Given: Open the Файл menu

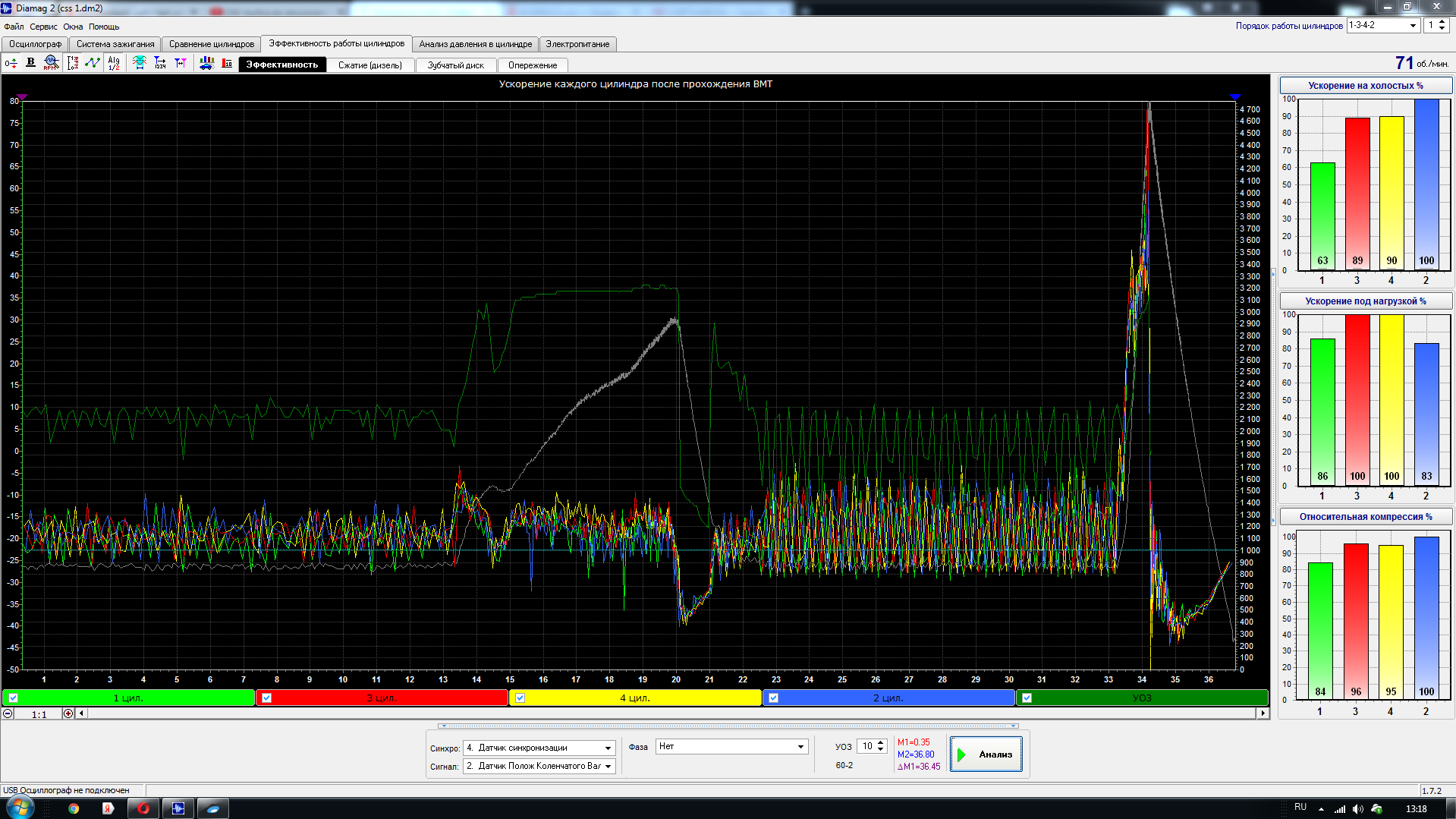Looking at the screenshot, I should pyautogui.click(x=14, y=27).
